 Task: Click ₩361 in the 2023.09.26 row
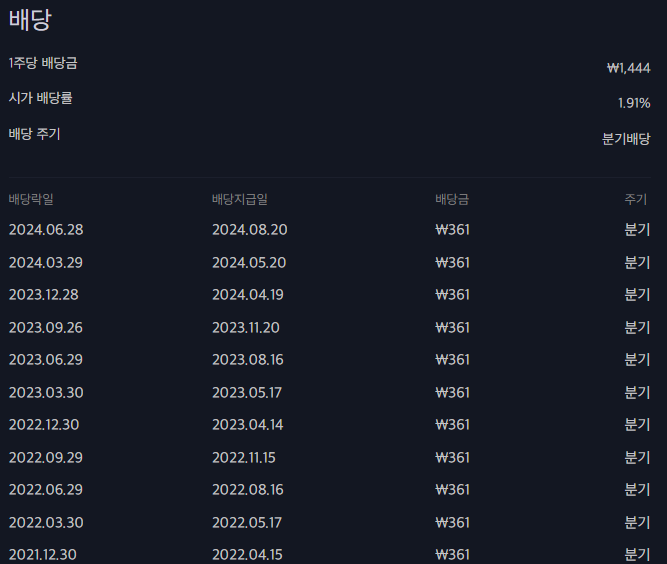coord(453,328)
